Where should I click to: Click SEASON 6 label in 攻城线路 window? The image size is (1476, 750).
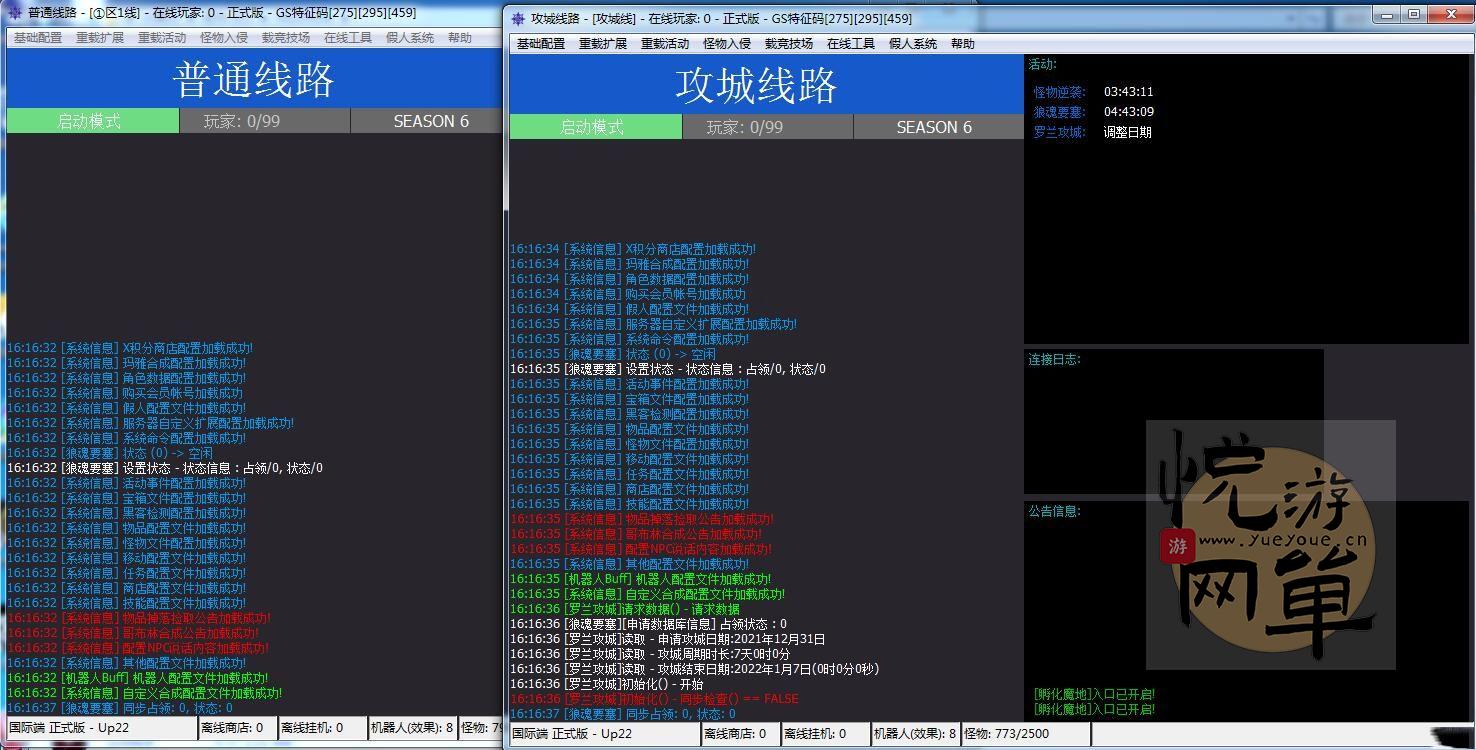coord(934,127)
